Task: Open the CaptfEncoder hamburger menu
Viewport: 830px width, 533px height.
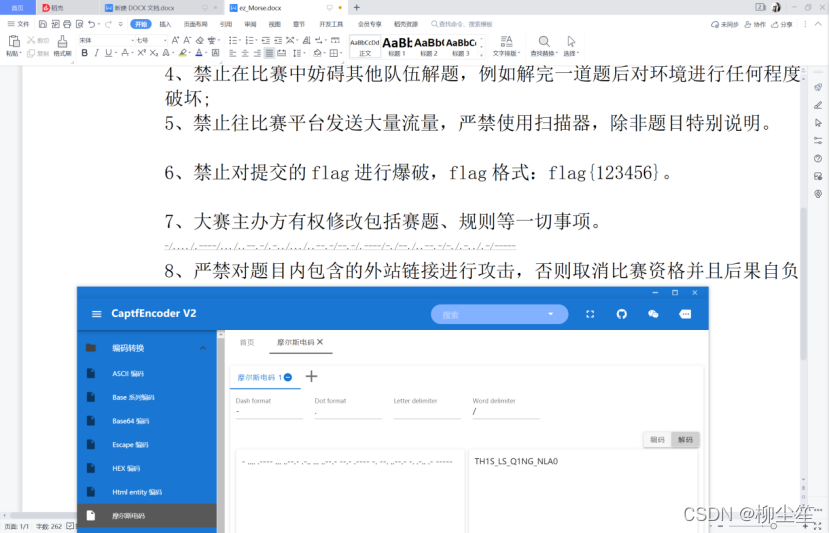Action: click(96, 314)
